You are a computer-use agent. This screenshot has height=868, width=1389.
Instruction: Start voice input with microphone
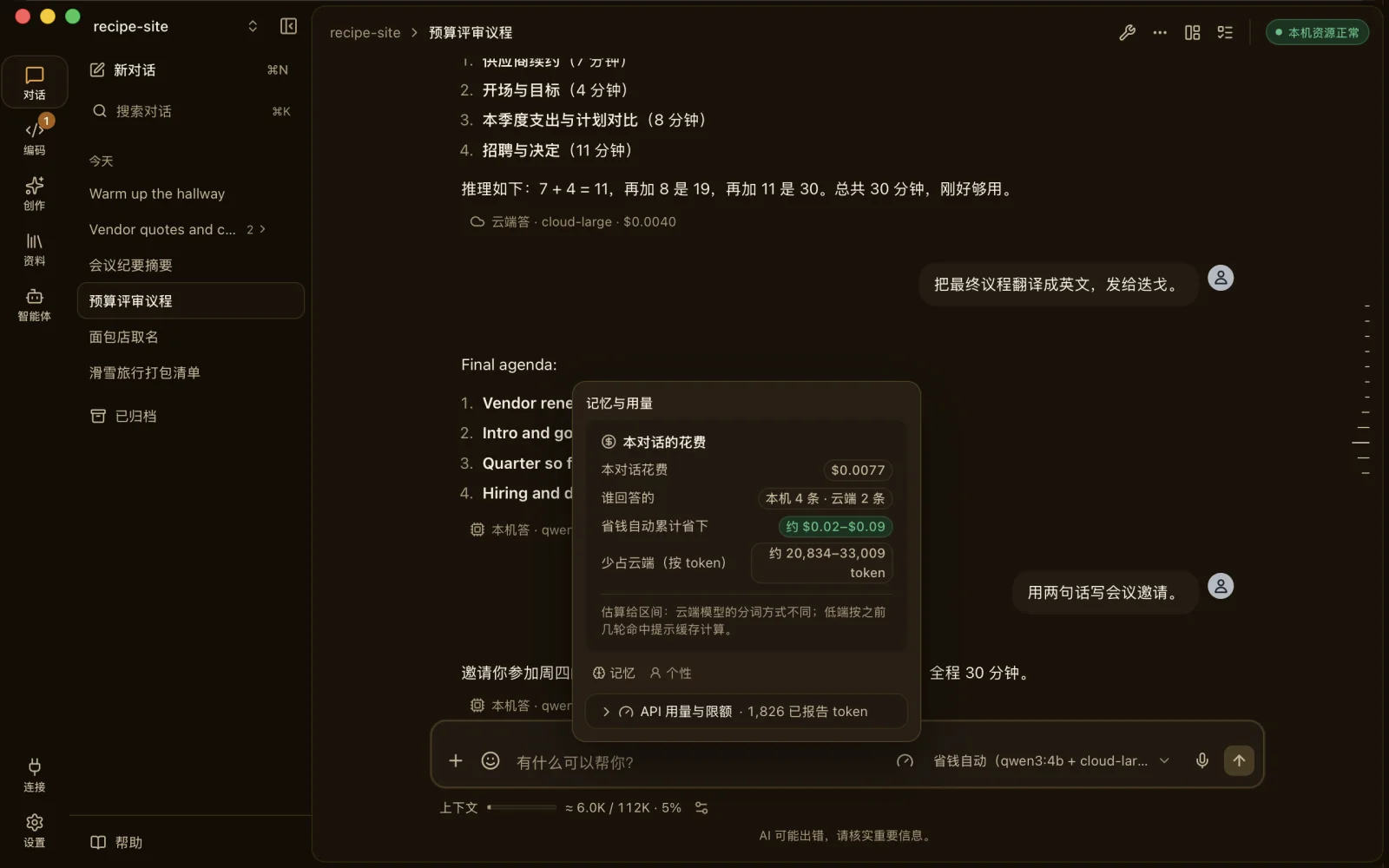[1202, 761]
